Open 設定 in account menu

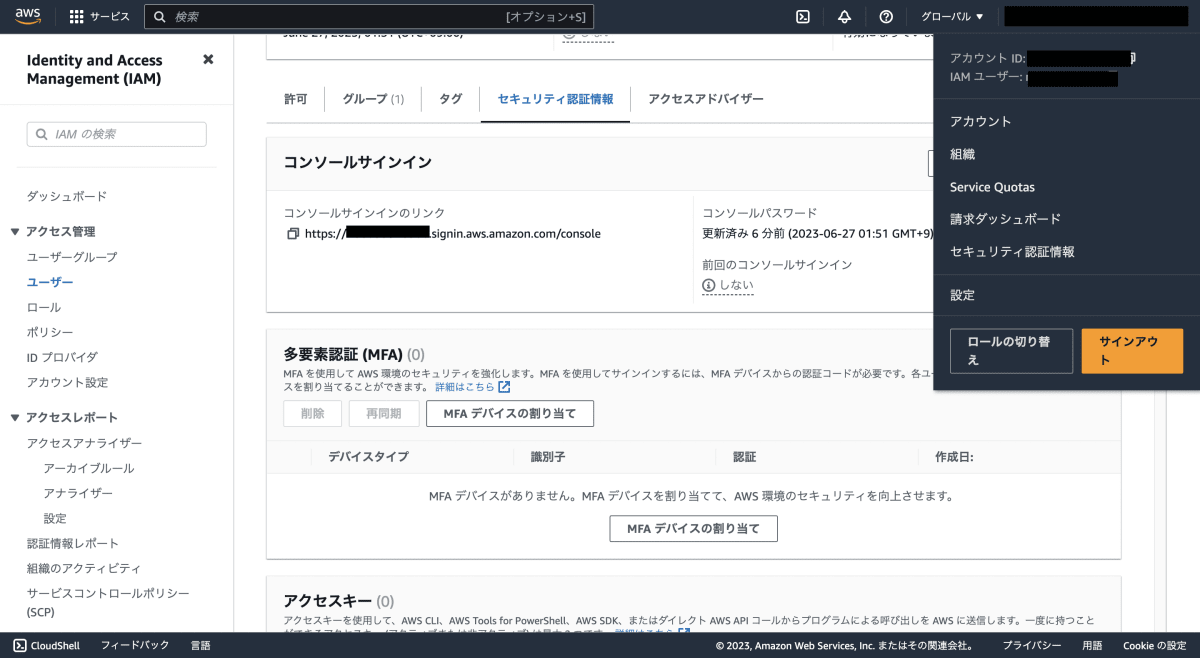(x=962, y=295)
